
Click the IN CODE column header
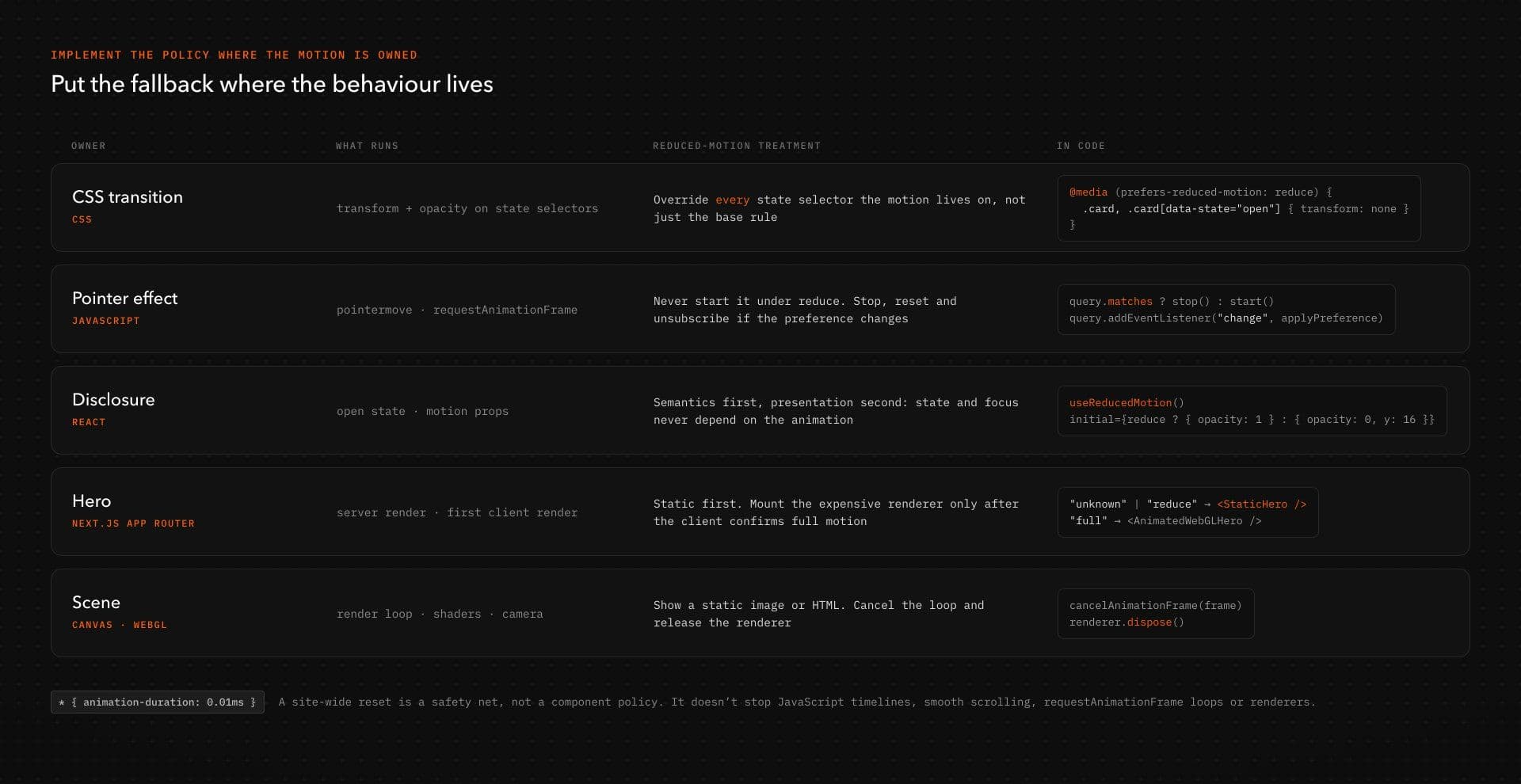point(1081,146)
